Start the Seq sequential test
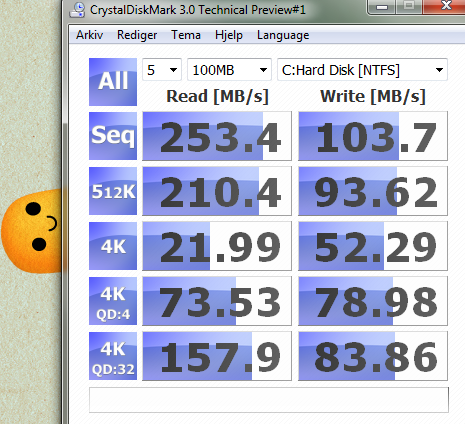Screen dimensions: 465x424 [x=113, y=136]
